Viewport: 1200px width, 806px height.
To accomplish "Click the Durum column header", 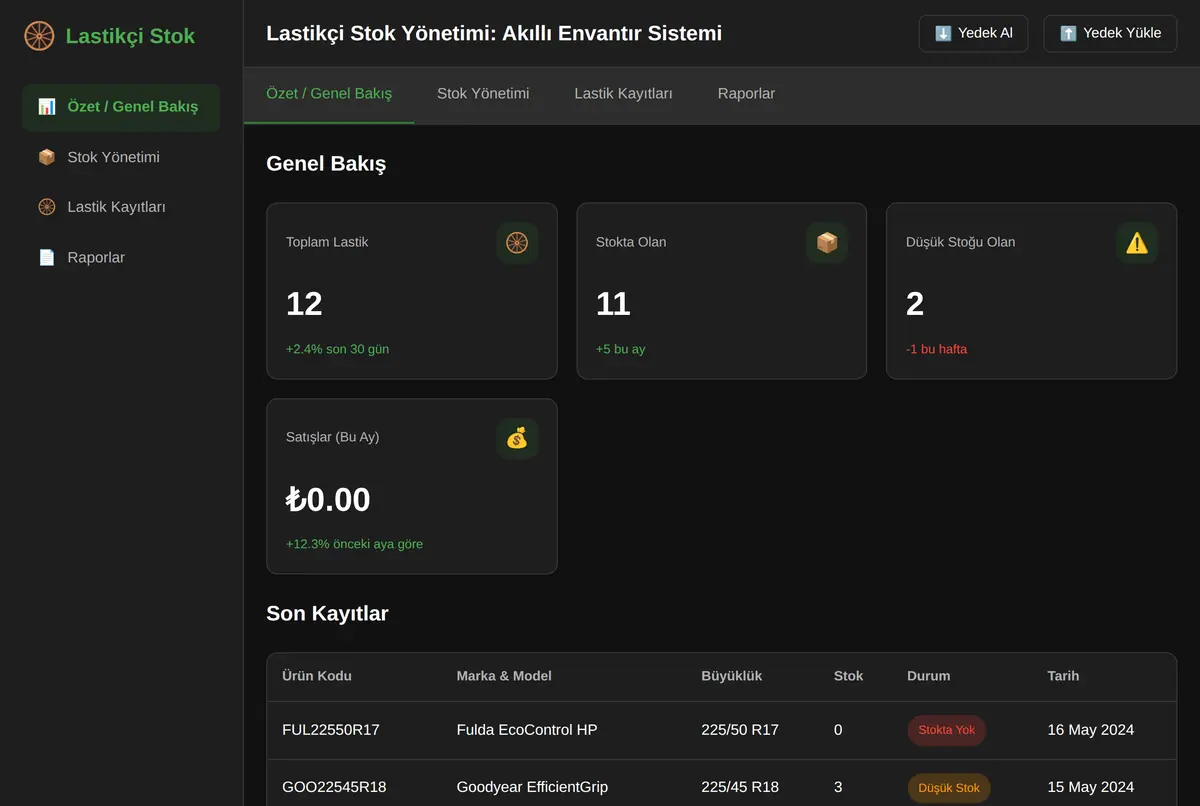I will 928,676.
